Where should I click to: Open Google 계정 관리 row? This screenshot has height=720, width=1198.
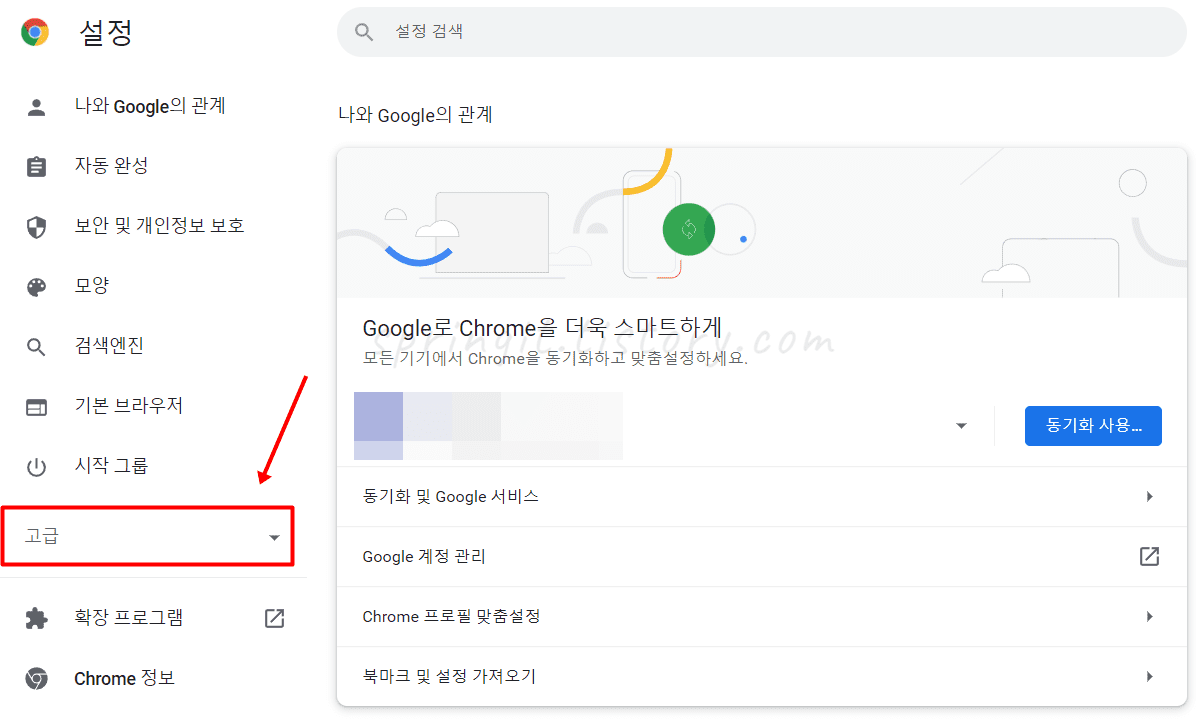point(761,556)
